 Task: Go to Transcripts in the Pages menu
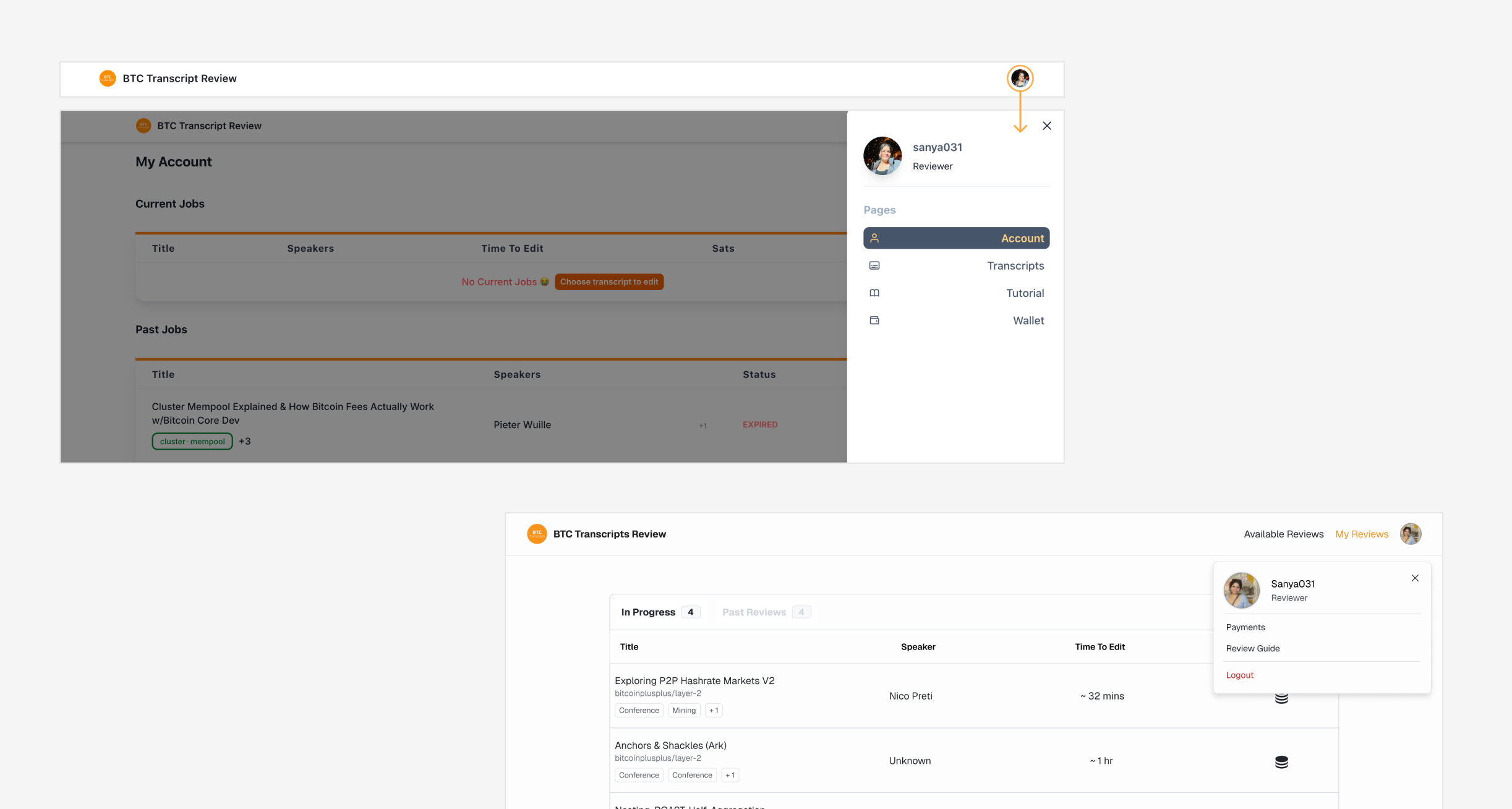956,265
